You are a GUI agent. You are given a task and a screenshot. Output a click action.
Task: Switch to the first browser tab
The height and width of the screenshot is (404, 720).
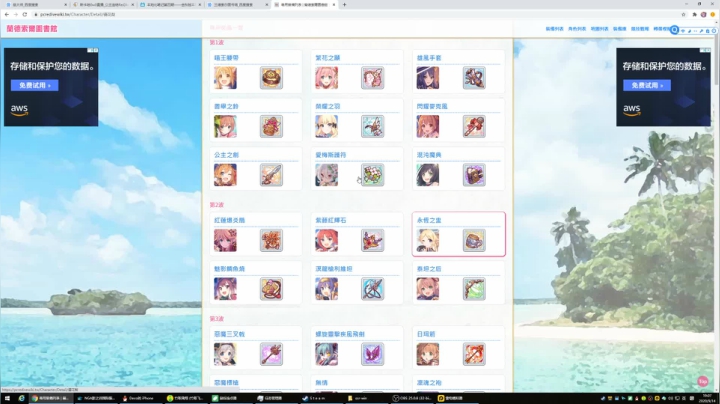point(36,5)
